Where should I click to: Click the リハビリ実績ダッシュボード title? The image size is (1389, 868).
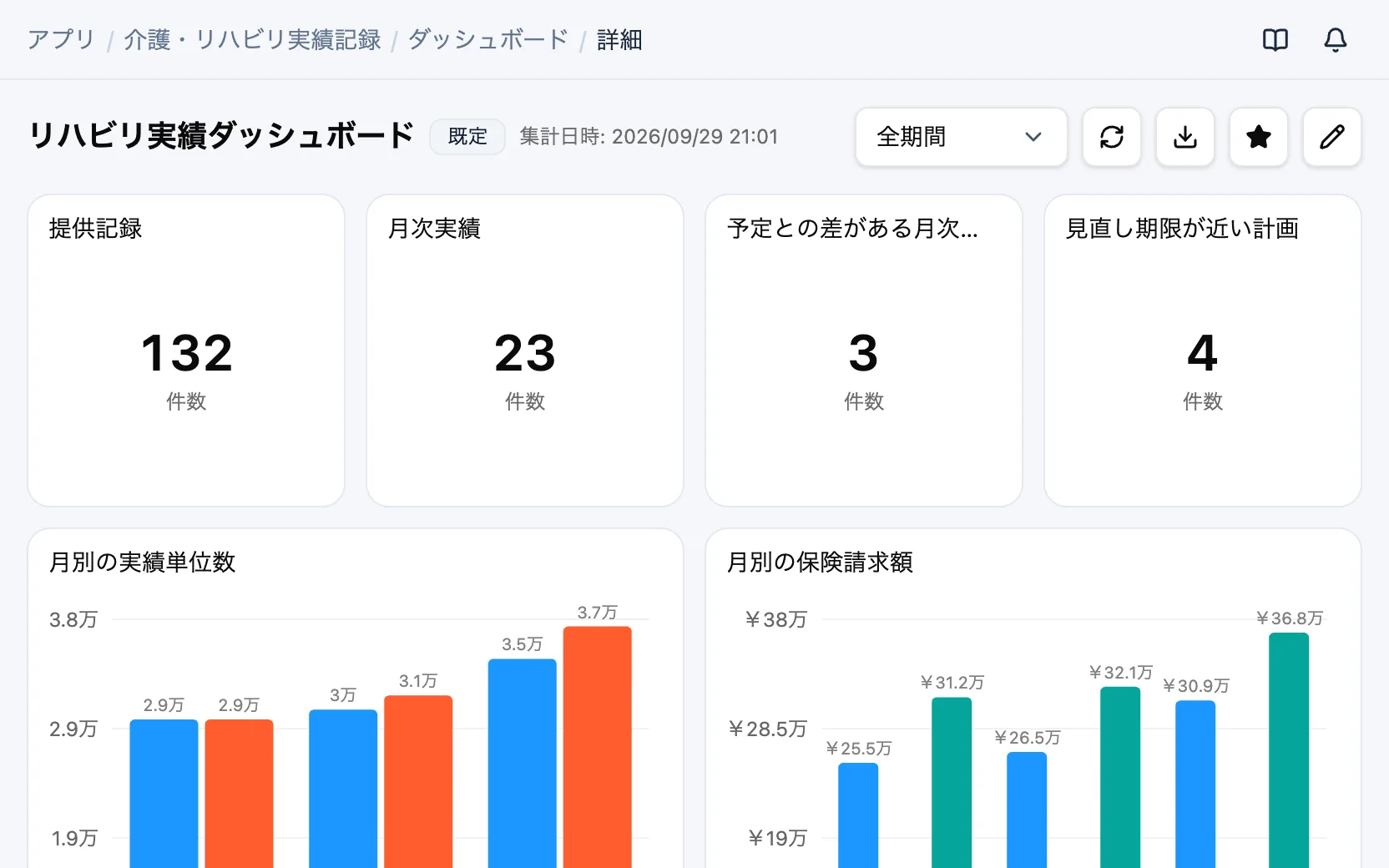[221, 135]
